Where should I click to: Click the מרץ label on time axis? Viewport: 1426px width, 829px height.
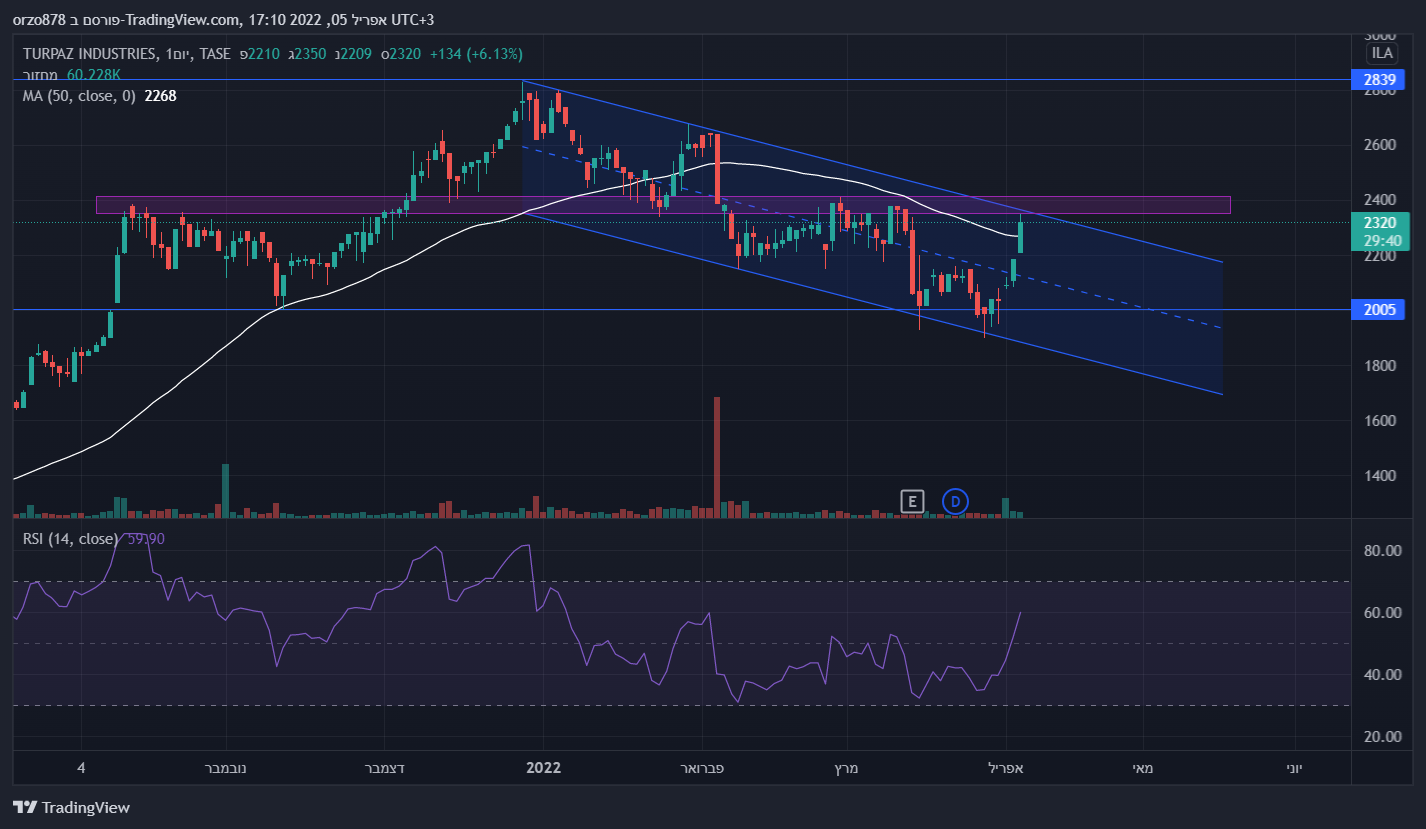point(846,768)
